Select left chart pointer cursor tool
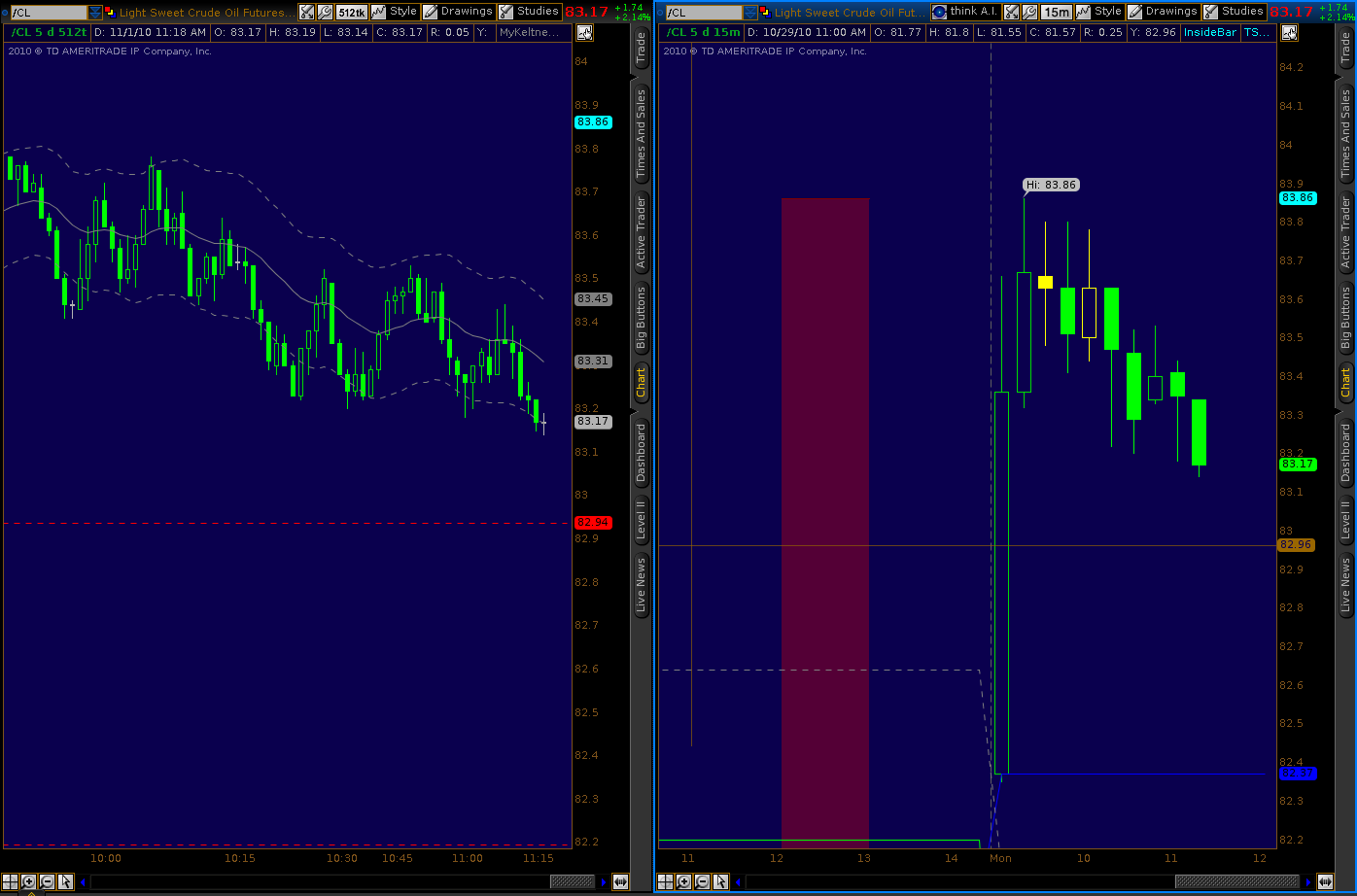Screen dimensions: 1357x896 65,882
